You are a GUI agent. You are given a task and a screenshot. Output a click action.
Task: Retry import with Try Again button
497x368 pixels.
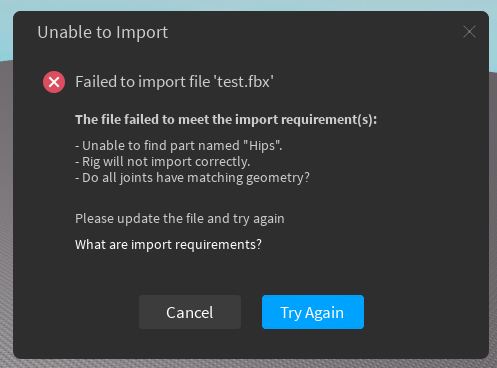[313, 312]
